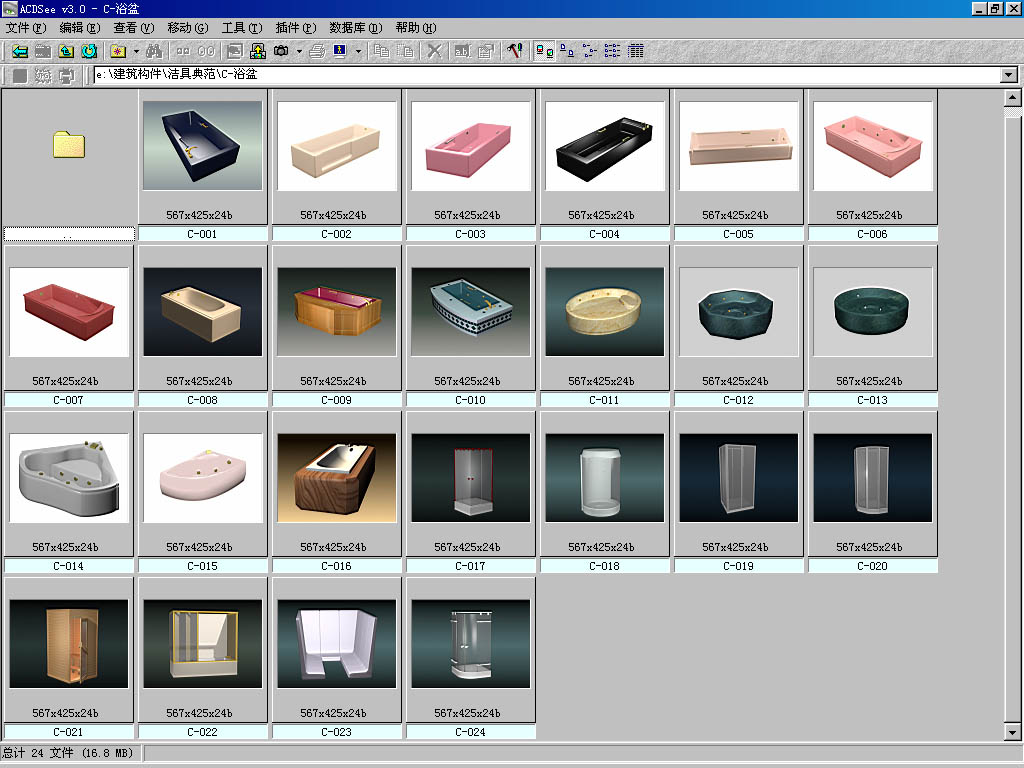The width and height of the screenshot is (1024, 768).
Task: Select the C-016 wooden bathtub thumbnail
Action: [337, 478]
